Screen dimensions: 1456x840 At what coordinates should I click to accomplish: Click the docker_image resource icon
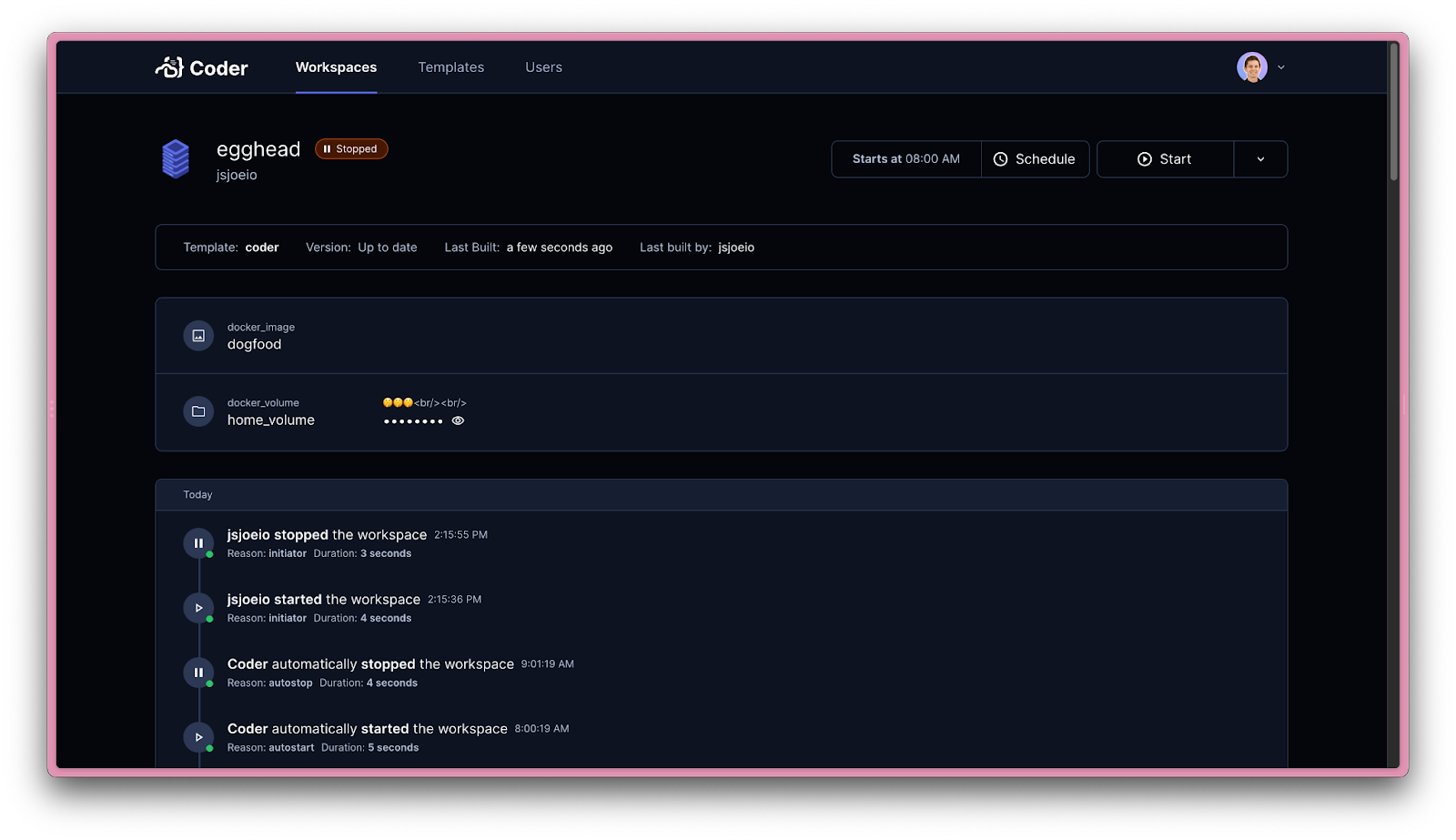tap(198, 336)
